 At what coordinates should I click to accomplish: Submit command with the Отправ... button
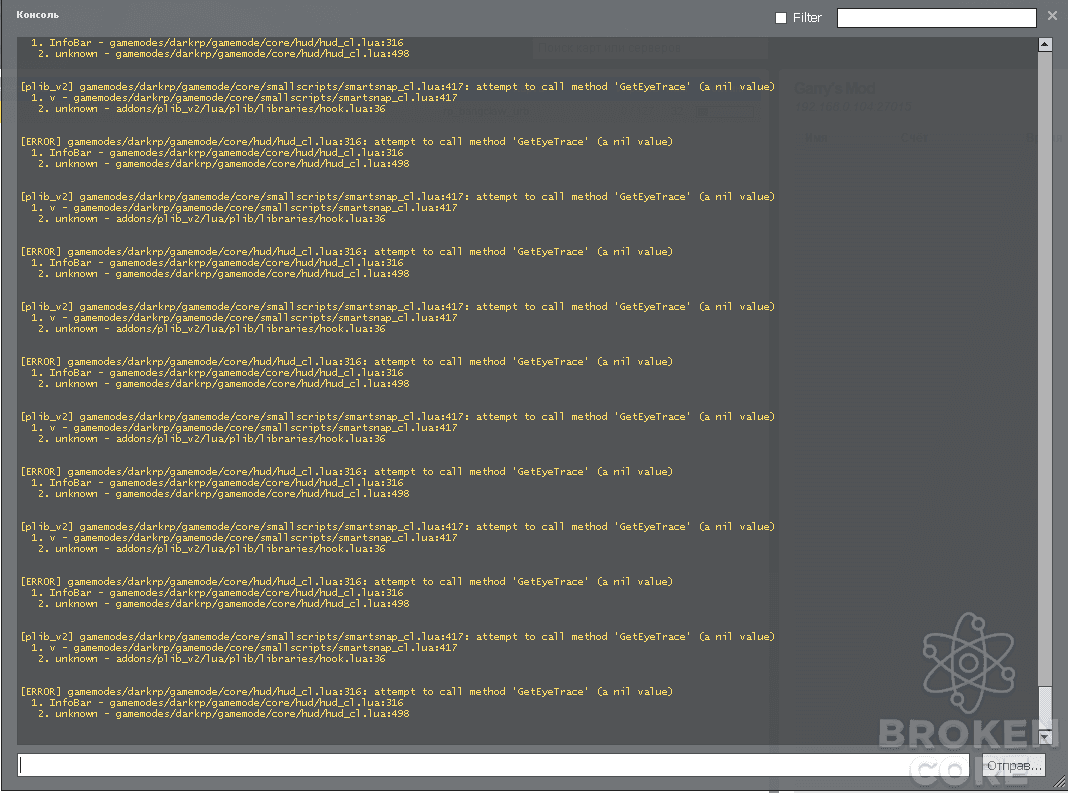pos(1014,765)
